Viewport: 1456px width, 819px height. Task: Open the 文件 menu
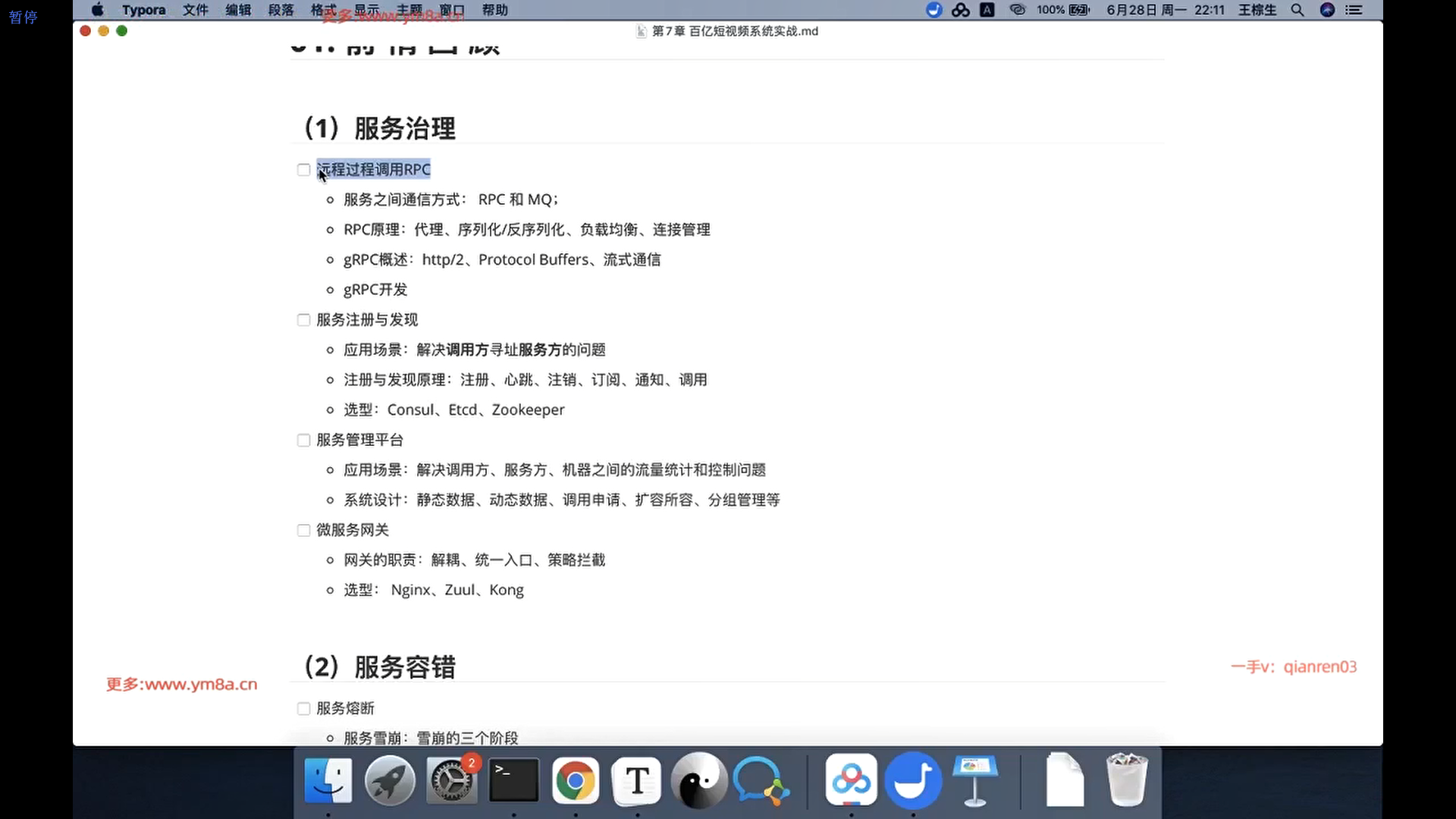[x=195, y=10]
